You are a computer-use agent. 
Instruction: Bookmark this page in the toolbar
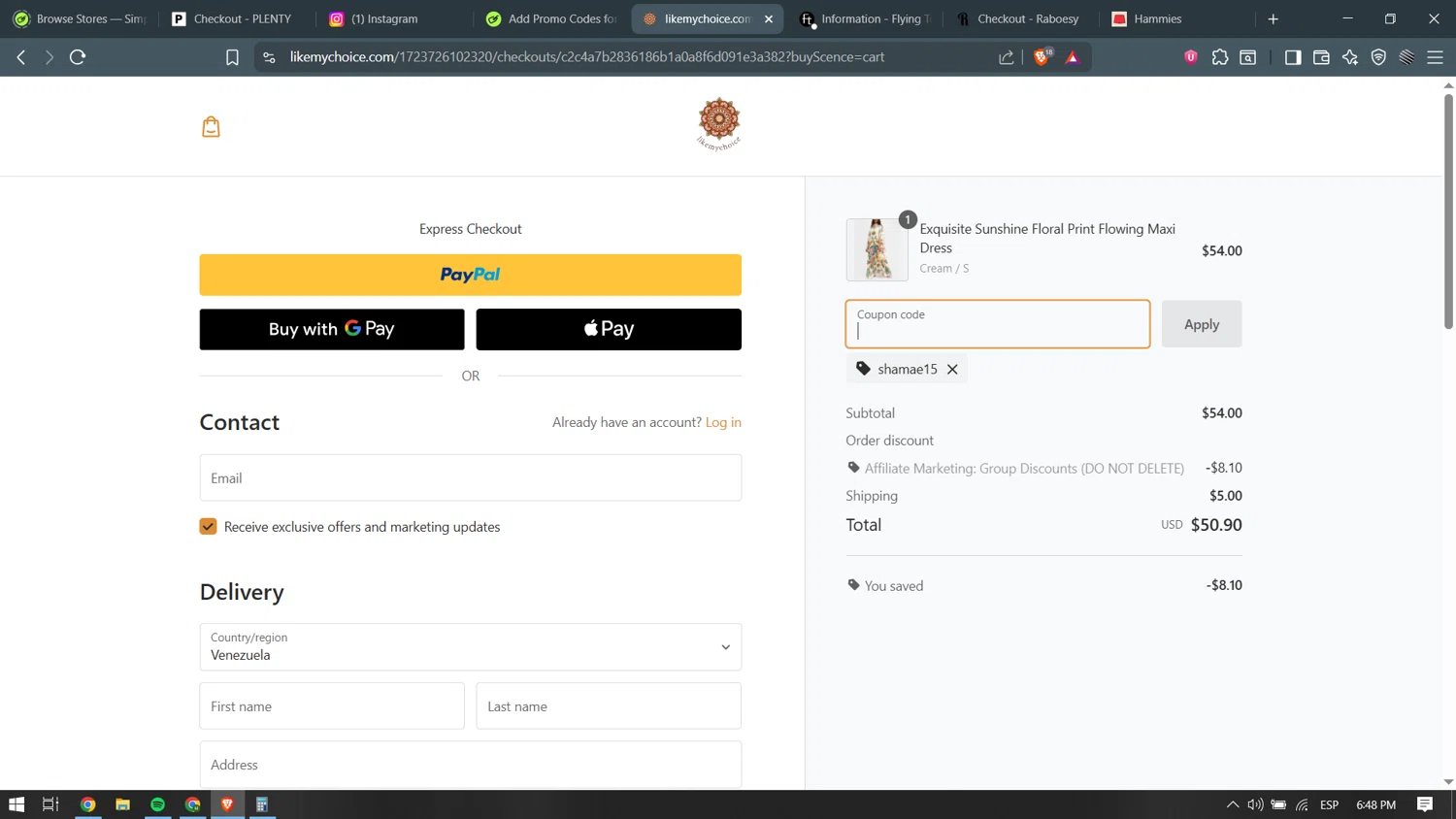coord(232,57)
